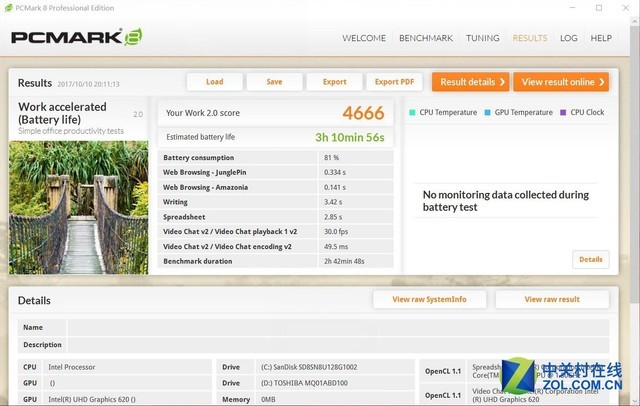Image resolution: width=640 pixels, height=406 pixels.
Task: Click View raw SystemInfo
Action: tap(429, 299)
